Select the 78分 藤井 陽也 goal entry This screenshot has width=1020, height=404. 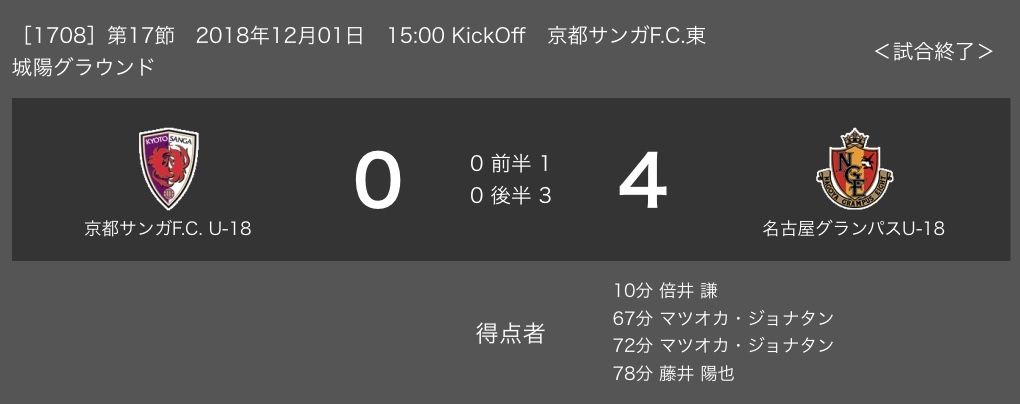(673, 374)
